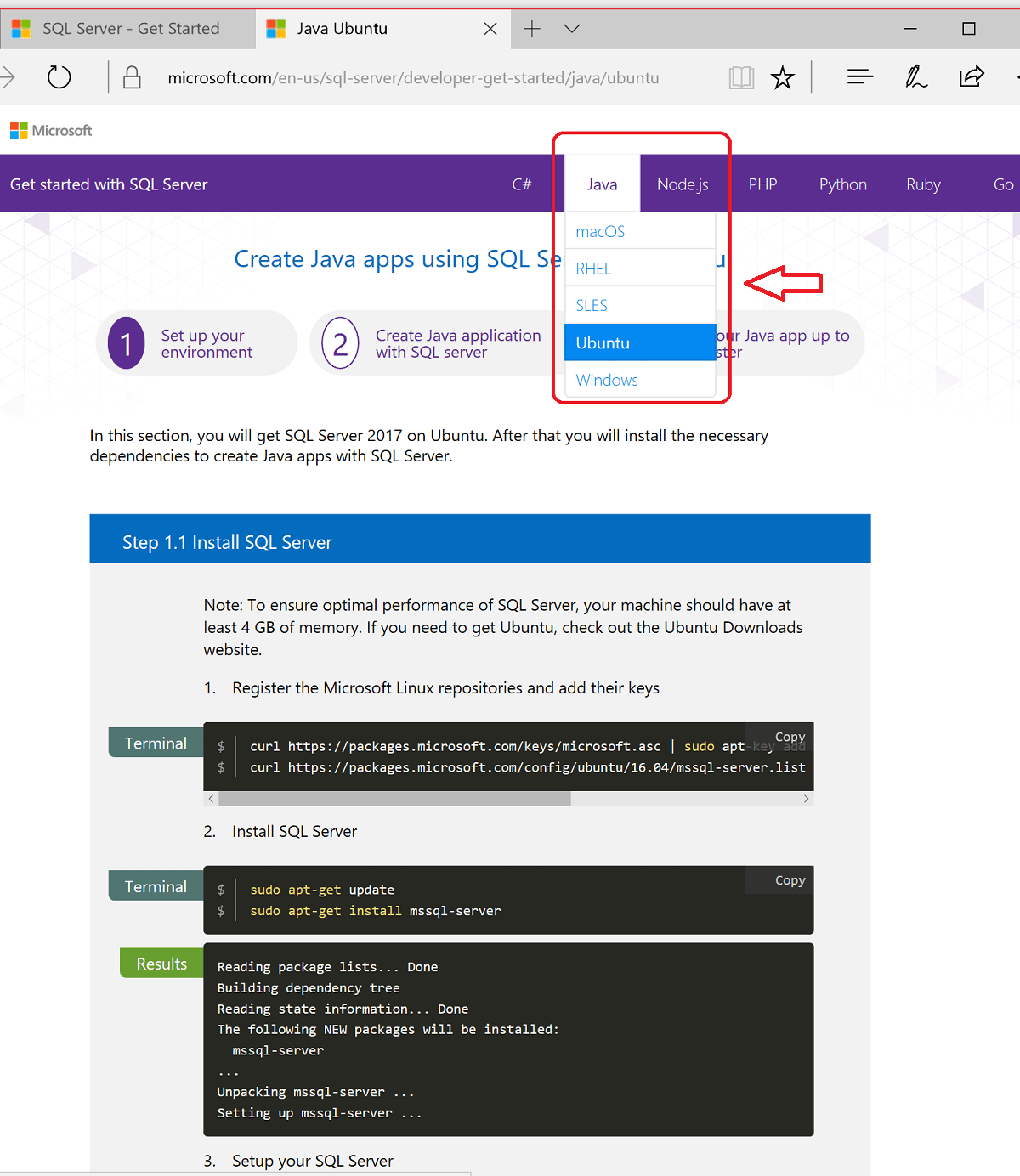Open the Go language menu
Screen dimensions: 1020x1176
point(1003,184)
